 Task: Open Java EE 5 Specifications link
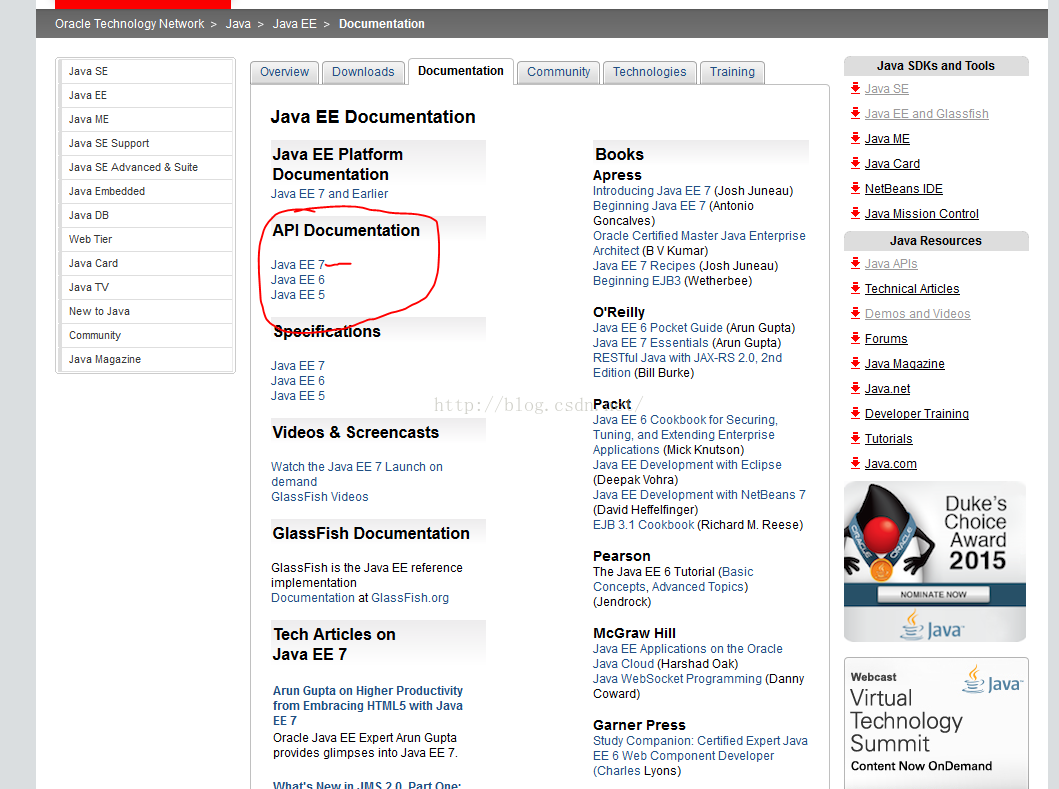298,396
